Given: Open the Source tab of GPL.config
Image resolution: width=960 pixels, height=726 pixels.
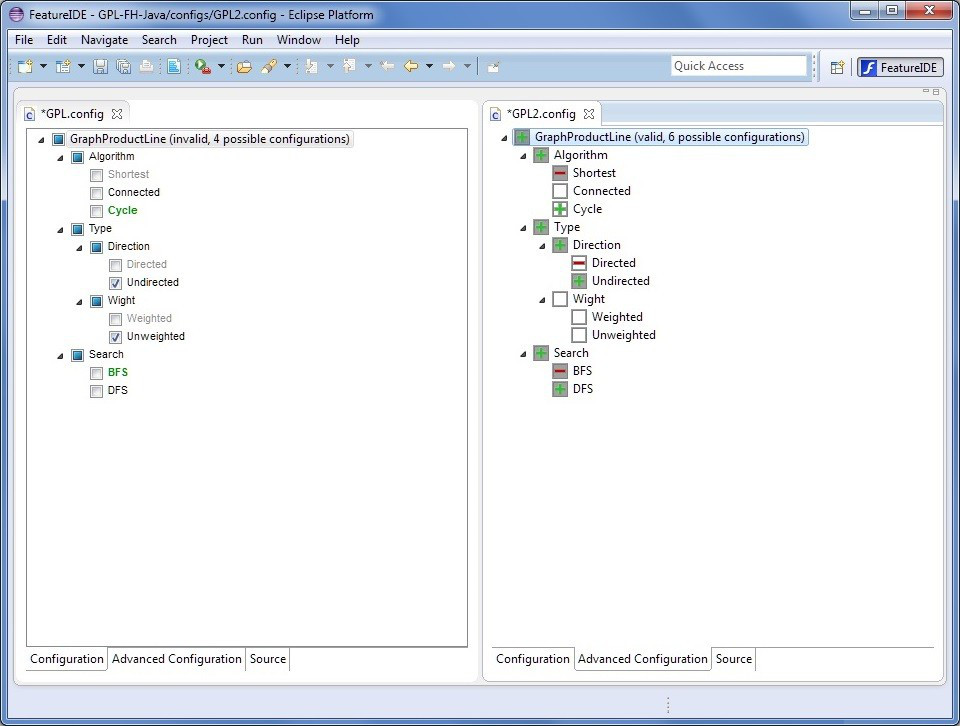Looking at the screenshot, I should 268,659.
